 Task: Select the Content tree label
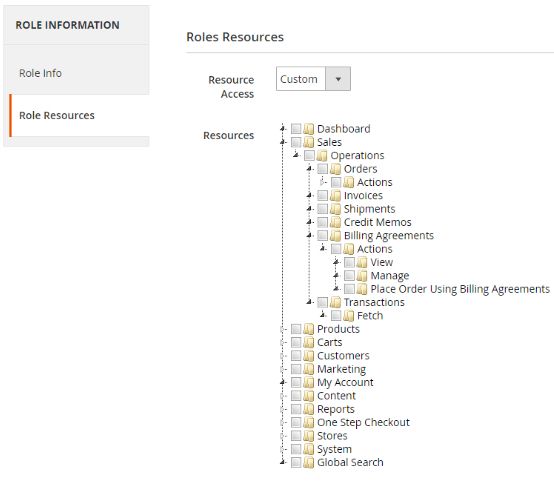click(336, 396)
